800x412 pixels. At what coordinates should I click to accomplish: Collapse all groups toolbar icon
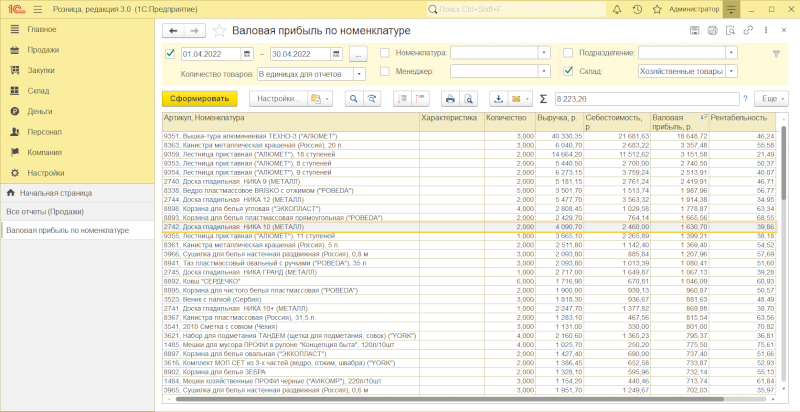[403, 99]
